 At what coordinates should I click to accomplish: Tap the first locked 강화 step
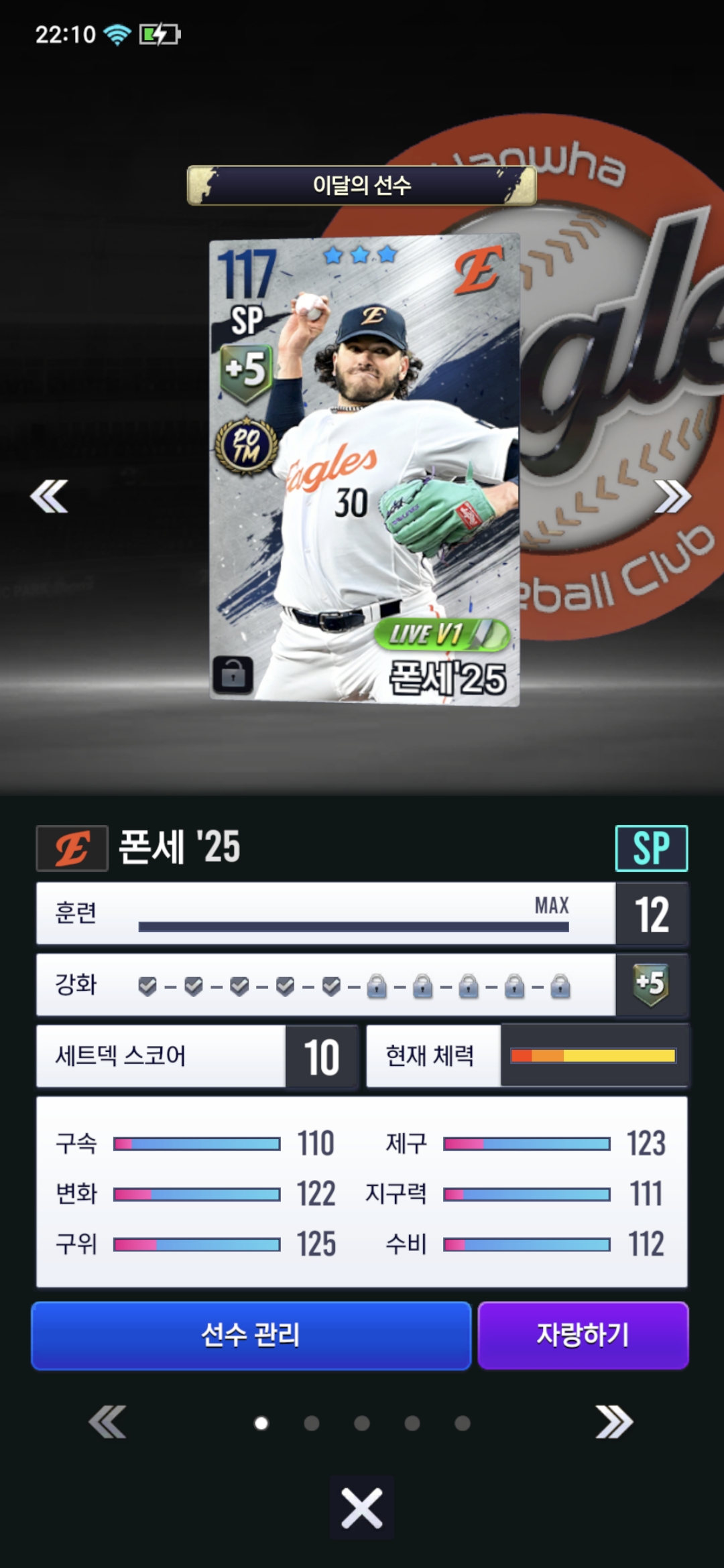click(377, 986)
